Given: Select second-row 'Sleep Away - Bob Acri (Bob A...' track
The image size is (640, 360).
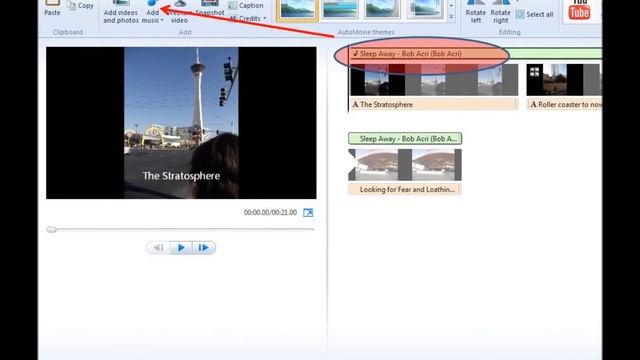Looking at the screenshot, I should (405, 139).
